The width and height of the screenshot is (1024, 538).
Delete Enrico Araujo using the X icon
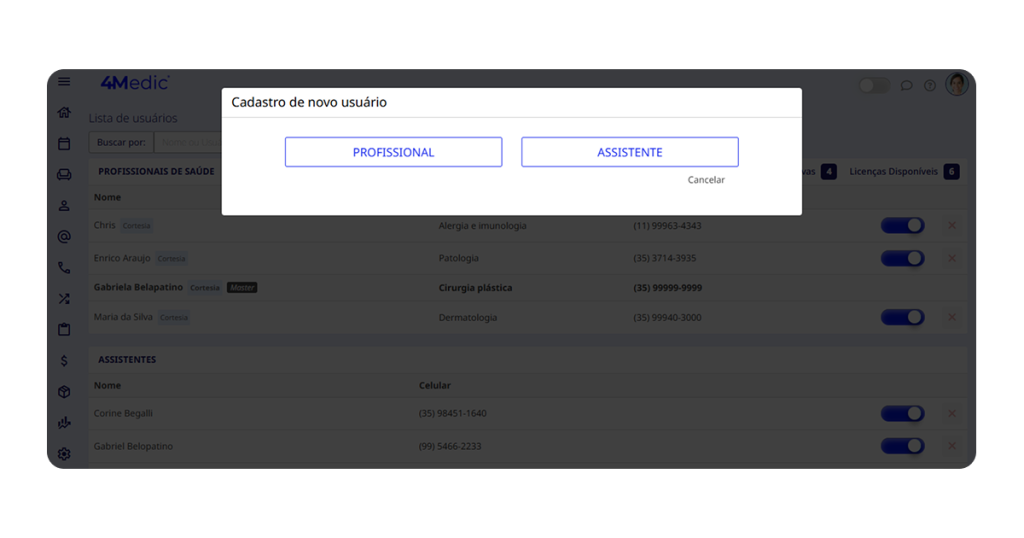point(951,258)
